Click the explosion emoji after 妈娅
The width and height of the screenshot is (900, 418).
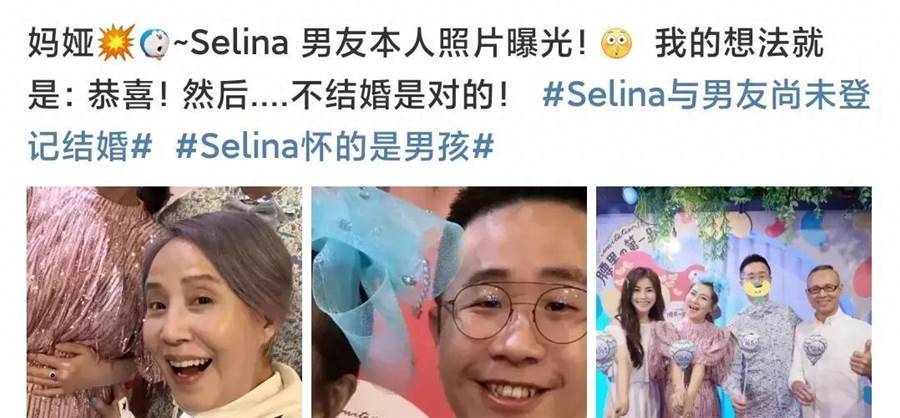tap(117, 42)
